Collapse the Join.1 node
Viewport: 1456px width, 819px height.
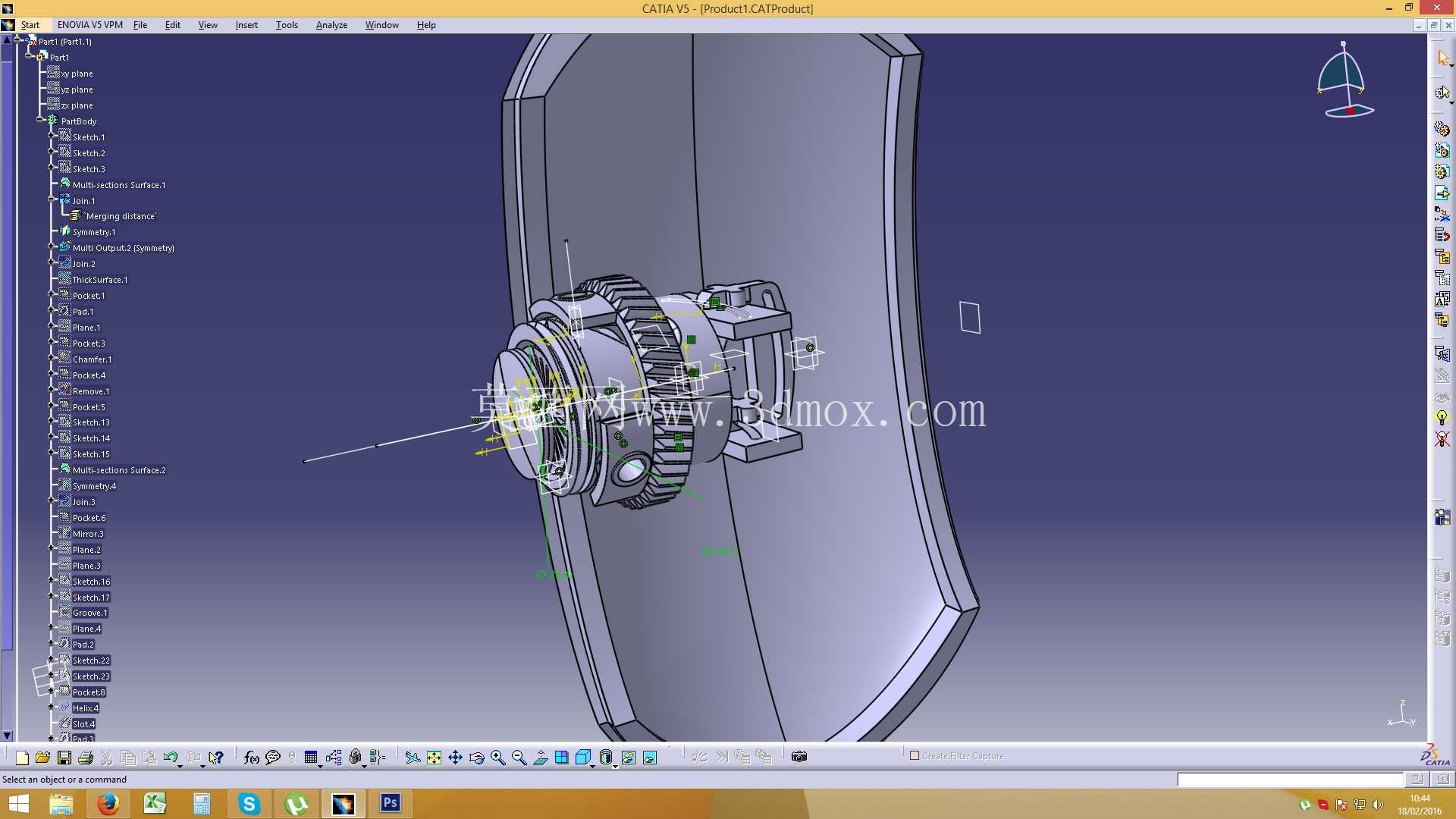pyautogui.click(x=52, y=199)
